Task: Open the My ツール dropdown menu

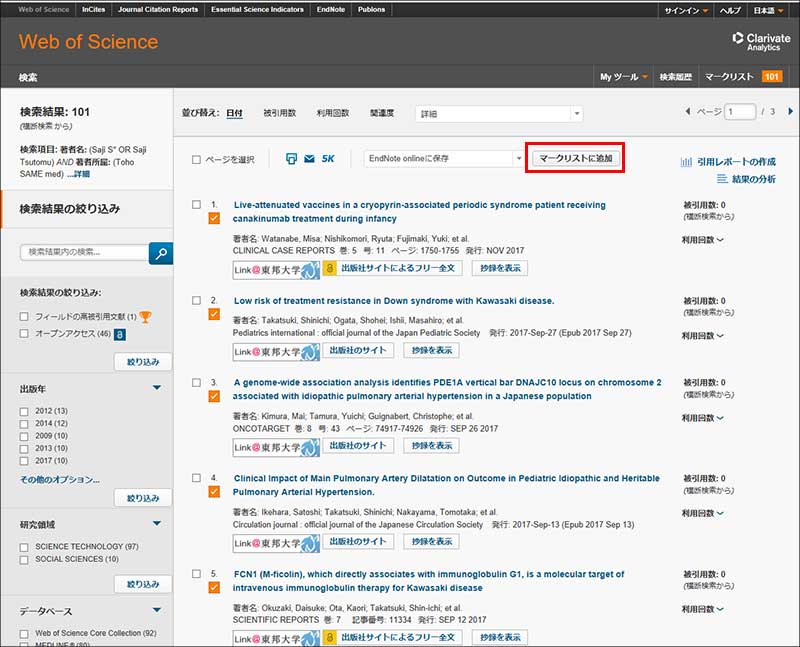Action: click(x=623, y=77)
